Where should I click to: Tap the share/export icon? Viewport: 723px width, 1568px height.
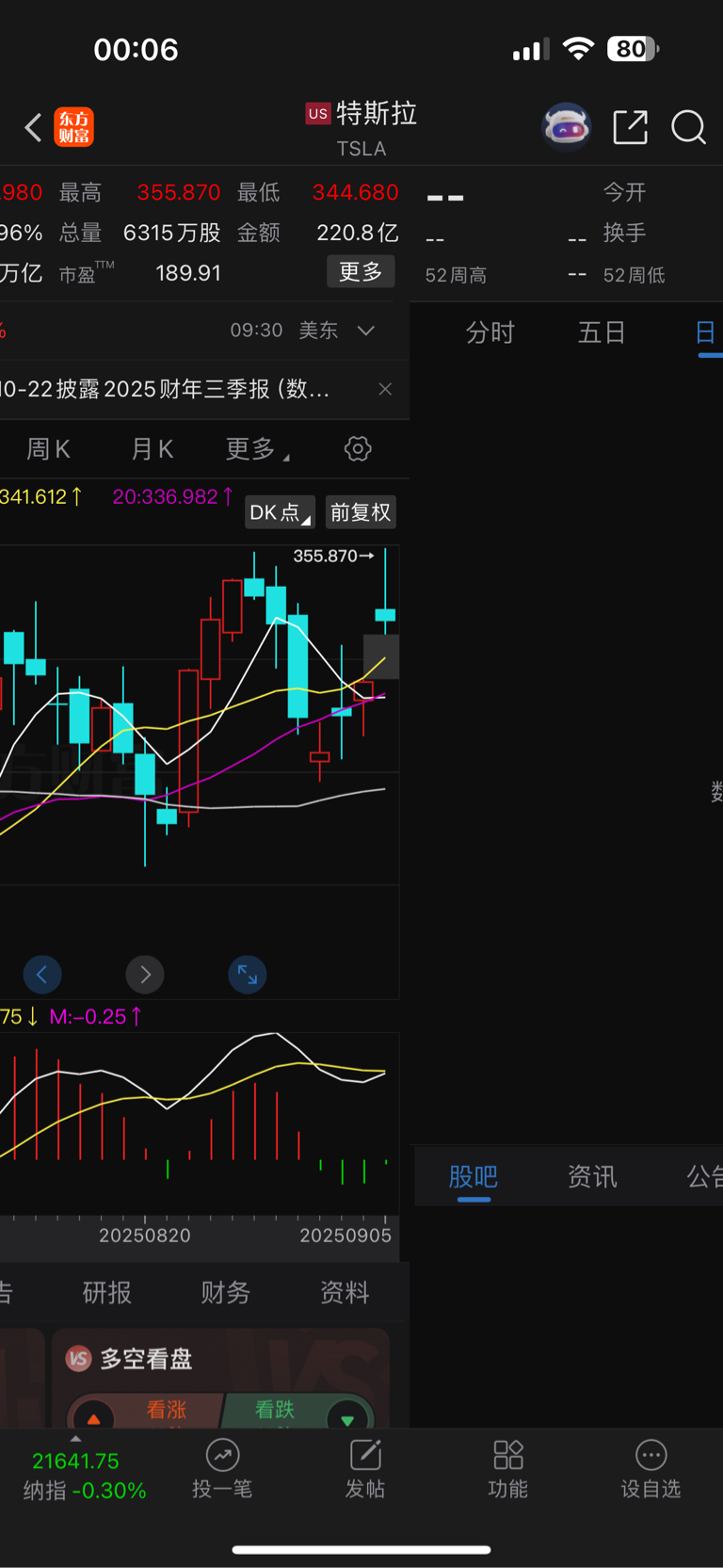(x=630, y=126)
